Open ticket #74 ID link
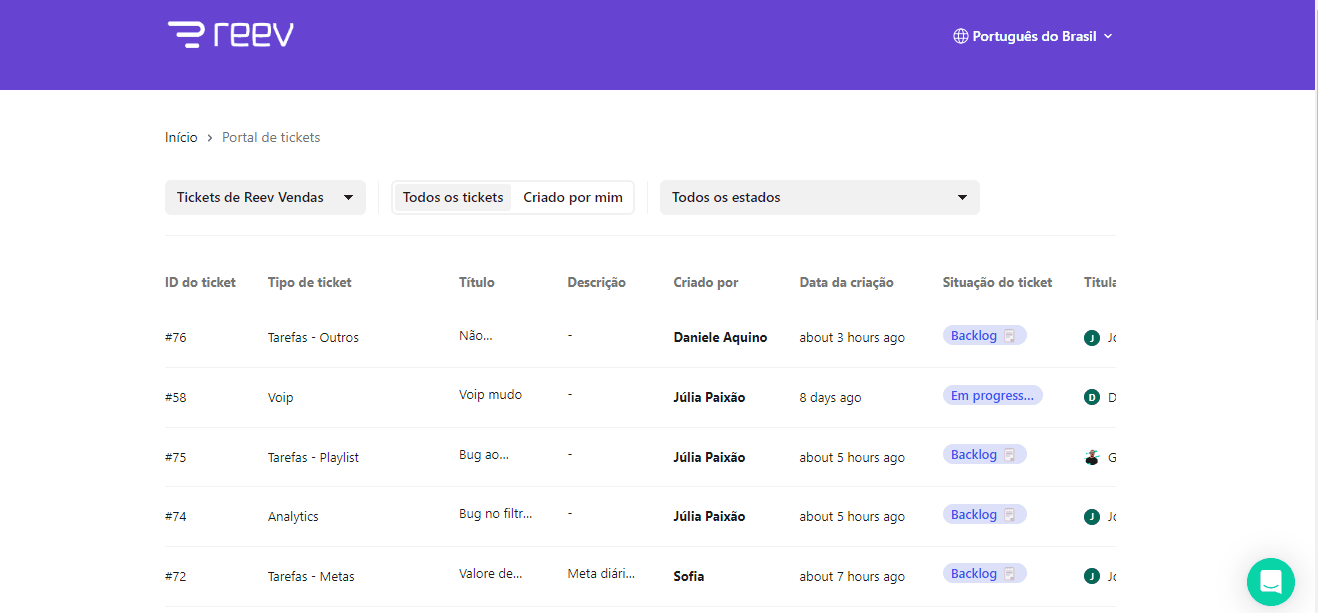1318x613 pixels. pos(176,516)
